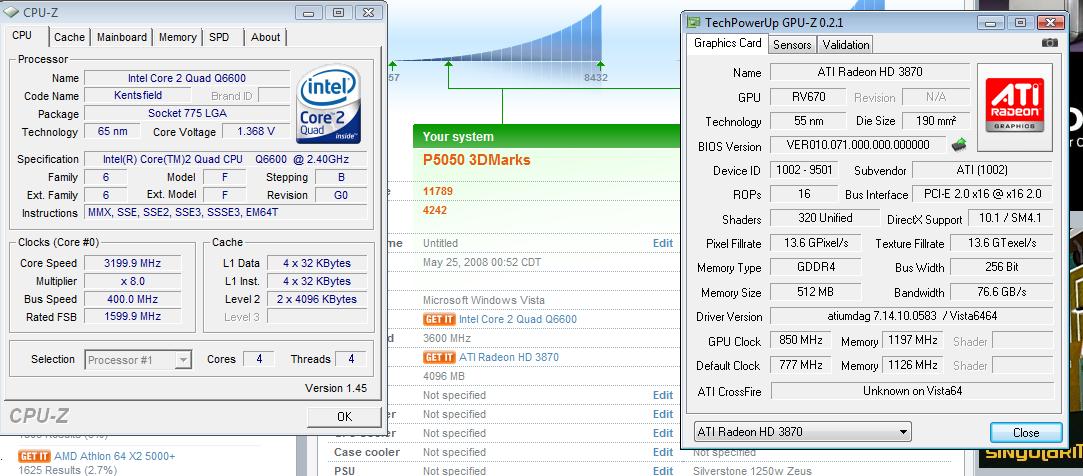Click the Bandwidth value 76.6 GB/s
The image size is (1083, 476).
[1001, 292]
